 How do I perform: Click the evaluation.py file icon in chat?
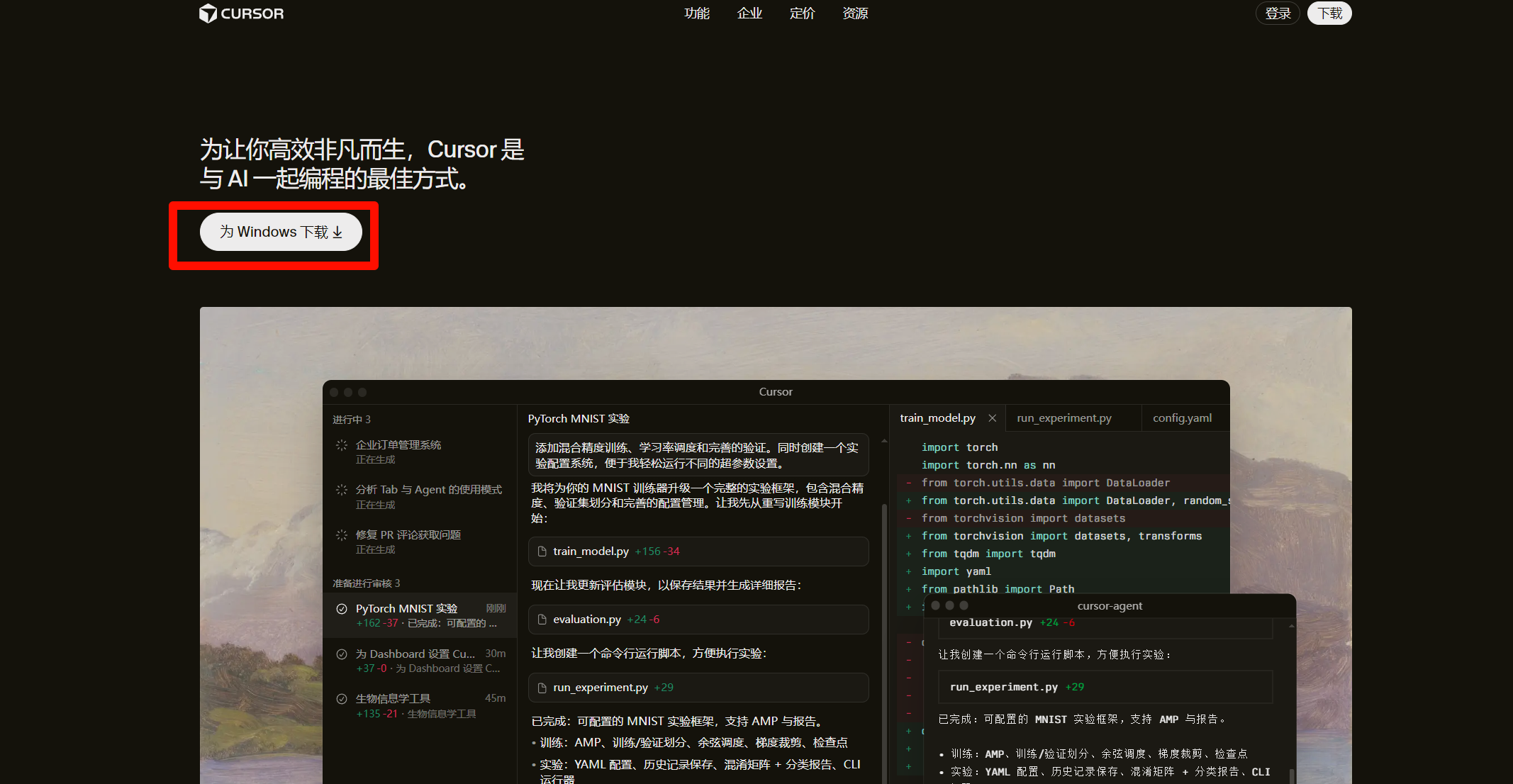click(x=542, y=620)
